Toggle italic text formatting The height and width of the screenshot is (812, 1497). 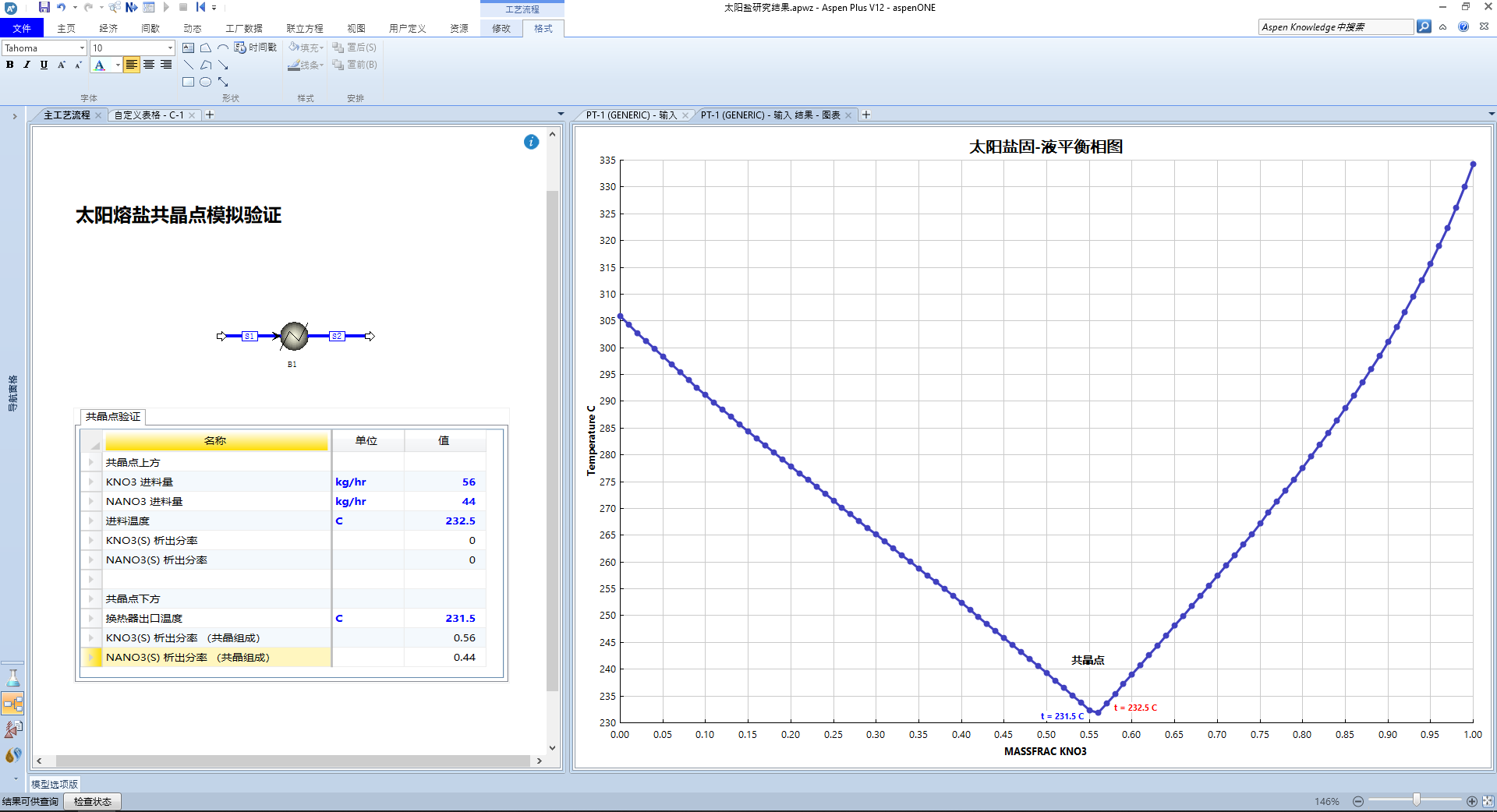27,65
